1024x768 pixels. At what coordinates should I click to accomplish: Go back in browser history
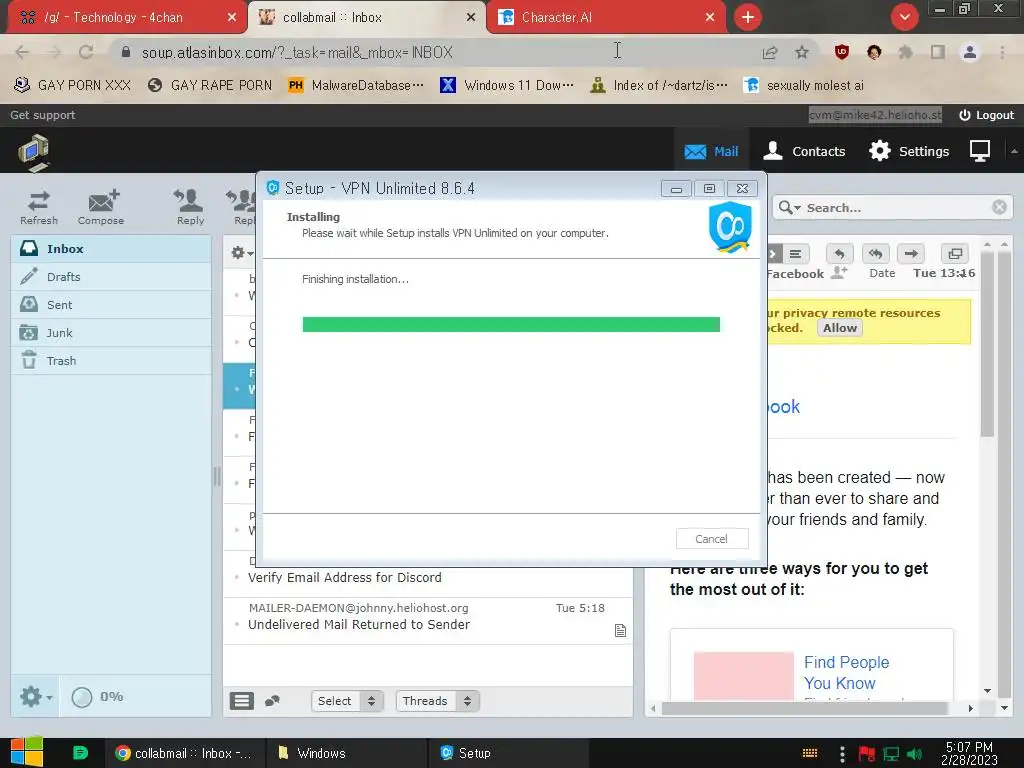coord(22,52)
